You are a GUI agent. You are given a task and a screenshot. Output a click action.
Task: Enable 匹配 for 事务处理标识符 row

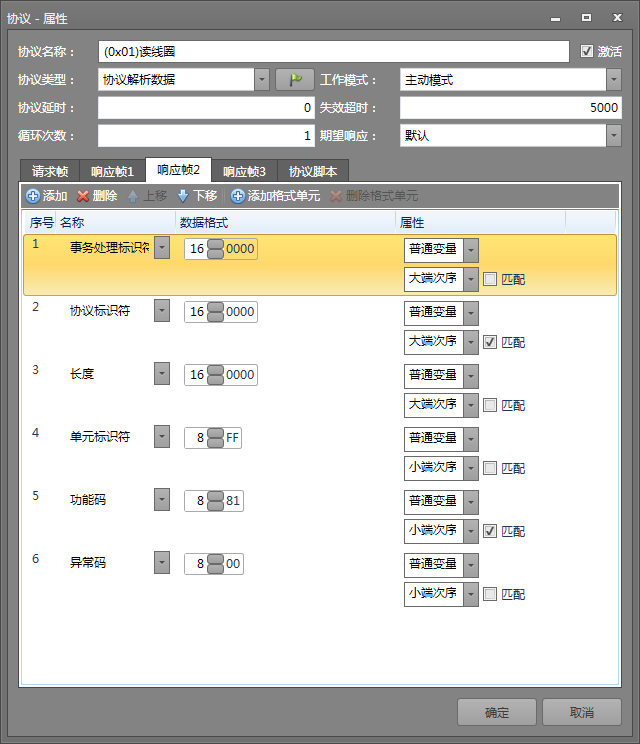[490, 279]
